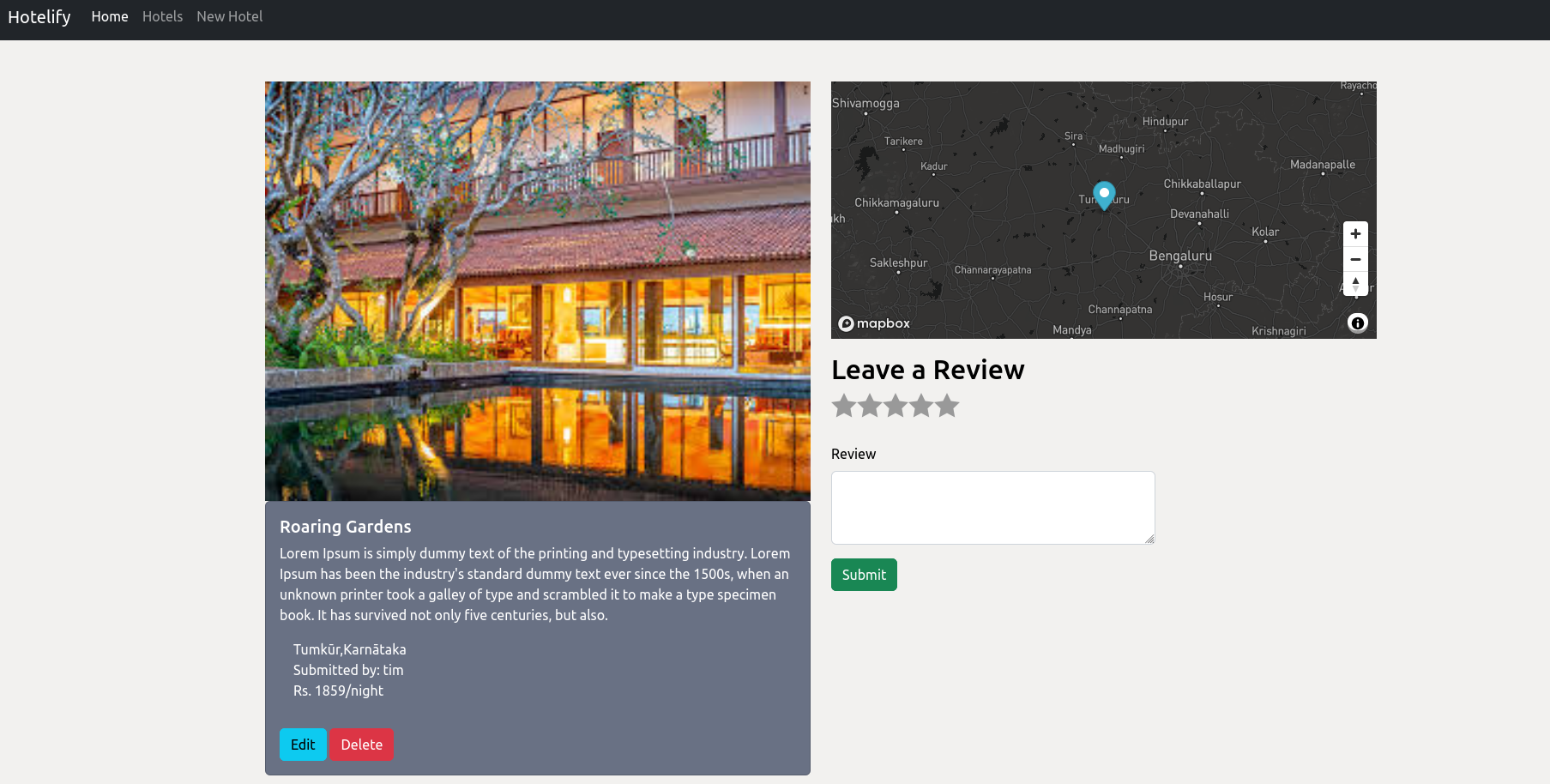The height and width of the screenshot is (784, 1550).
Task: Delete the Roaring Gardens hotel
Action: [x=361, y=745]
